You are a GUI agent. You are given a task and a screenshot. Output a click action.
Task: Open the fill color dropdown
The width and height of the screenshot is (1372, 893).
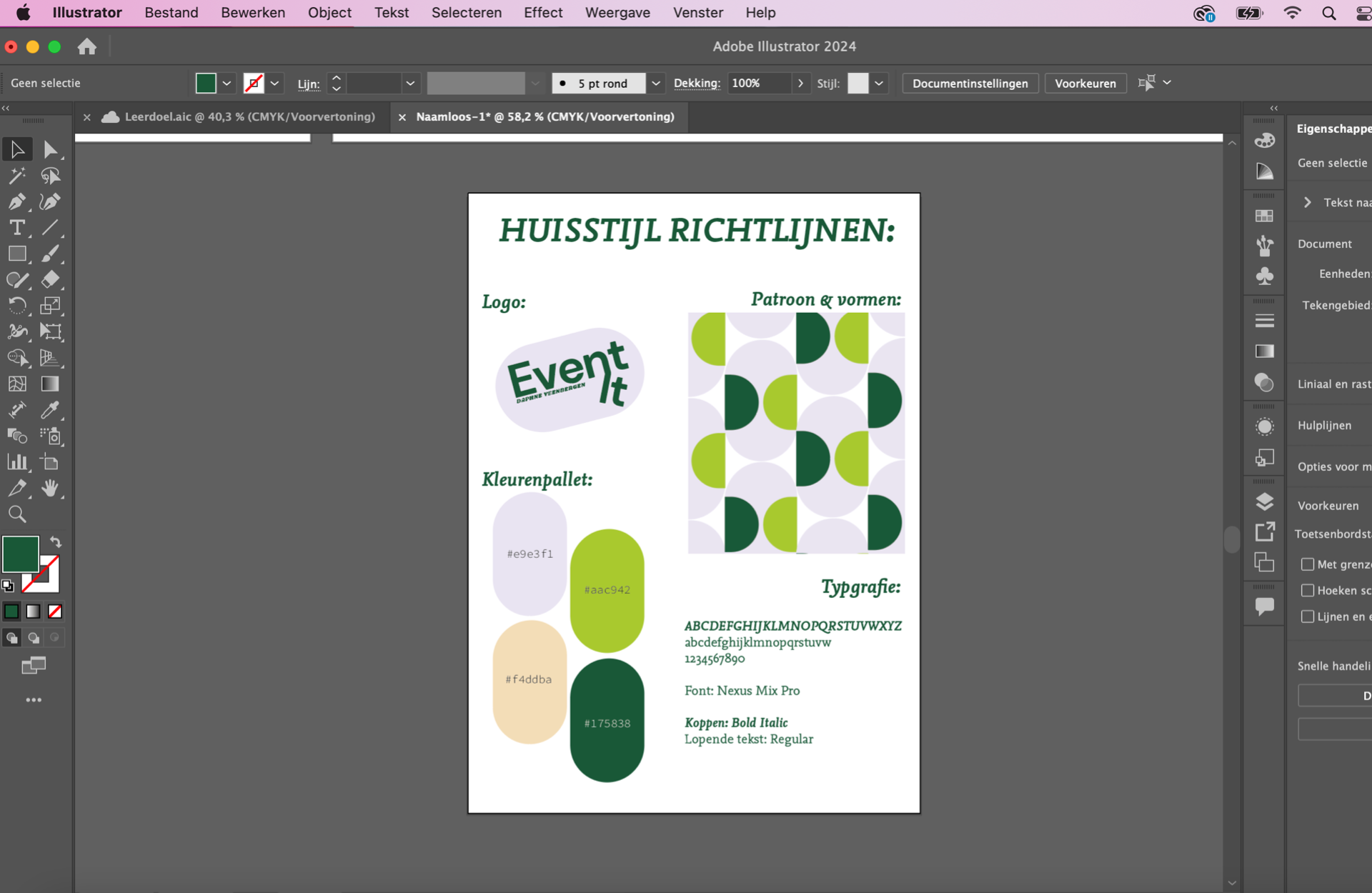click(x=227, y=84)
